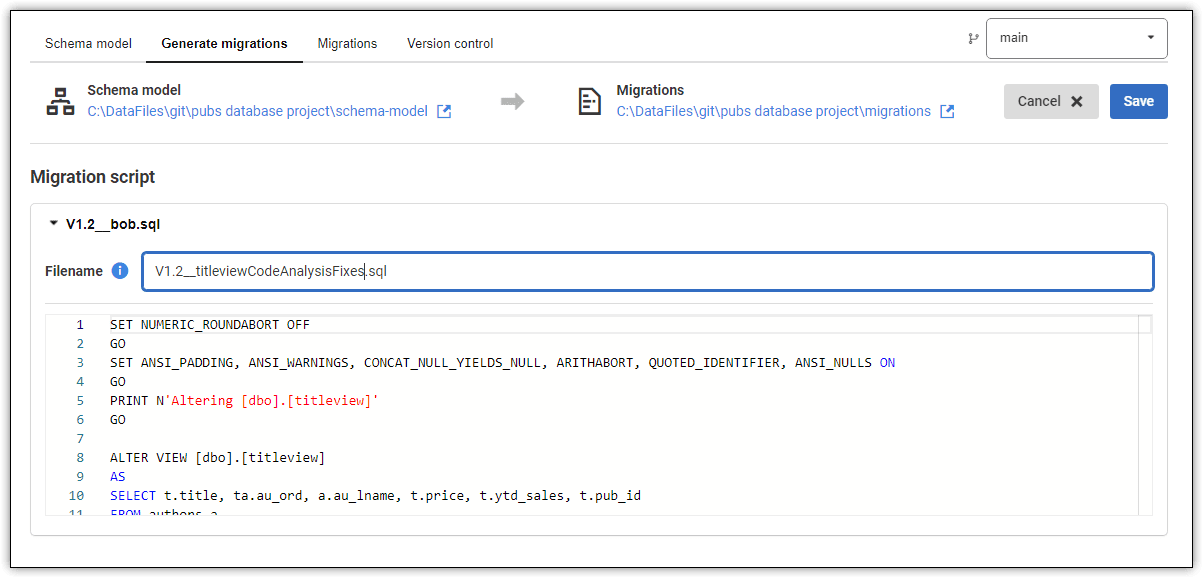Click the Migrations heading above the path

pos(650,90)
